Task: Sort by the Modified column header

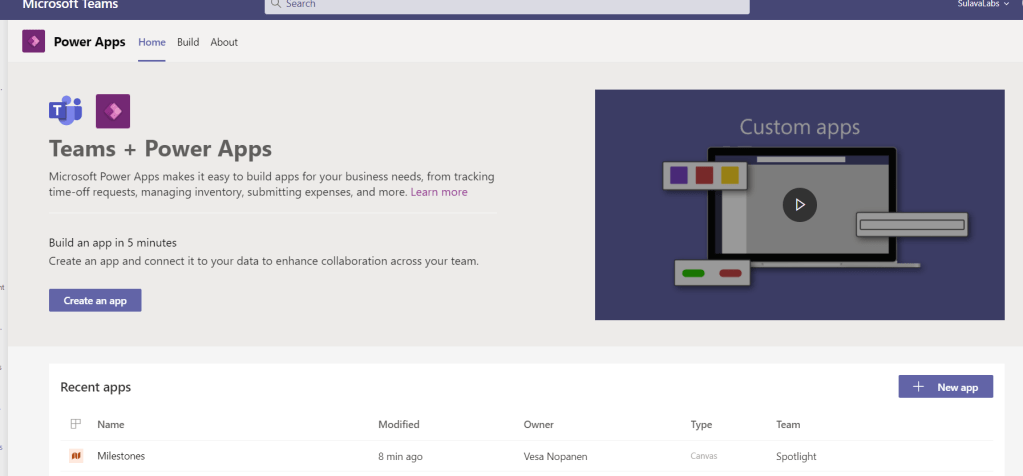Action: (398, 425)
